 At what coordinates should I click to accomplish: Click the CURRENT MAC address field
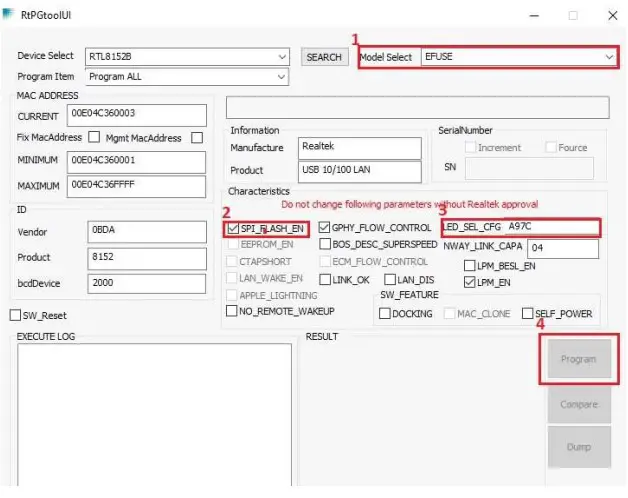(x=137, y=115)
